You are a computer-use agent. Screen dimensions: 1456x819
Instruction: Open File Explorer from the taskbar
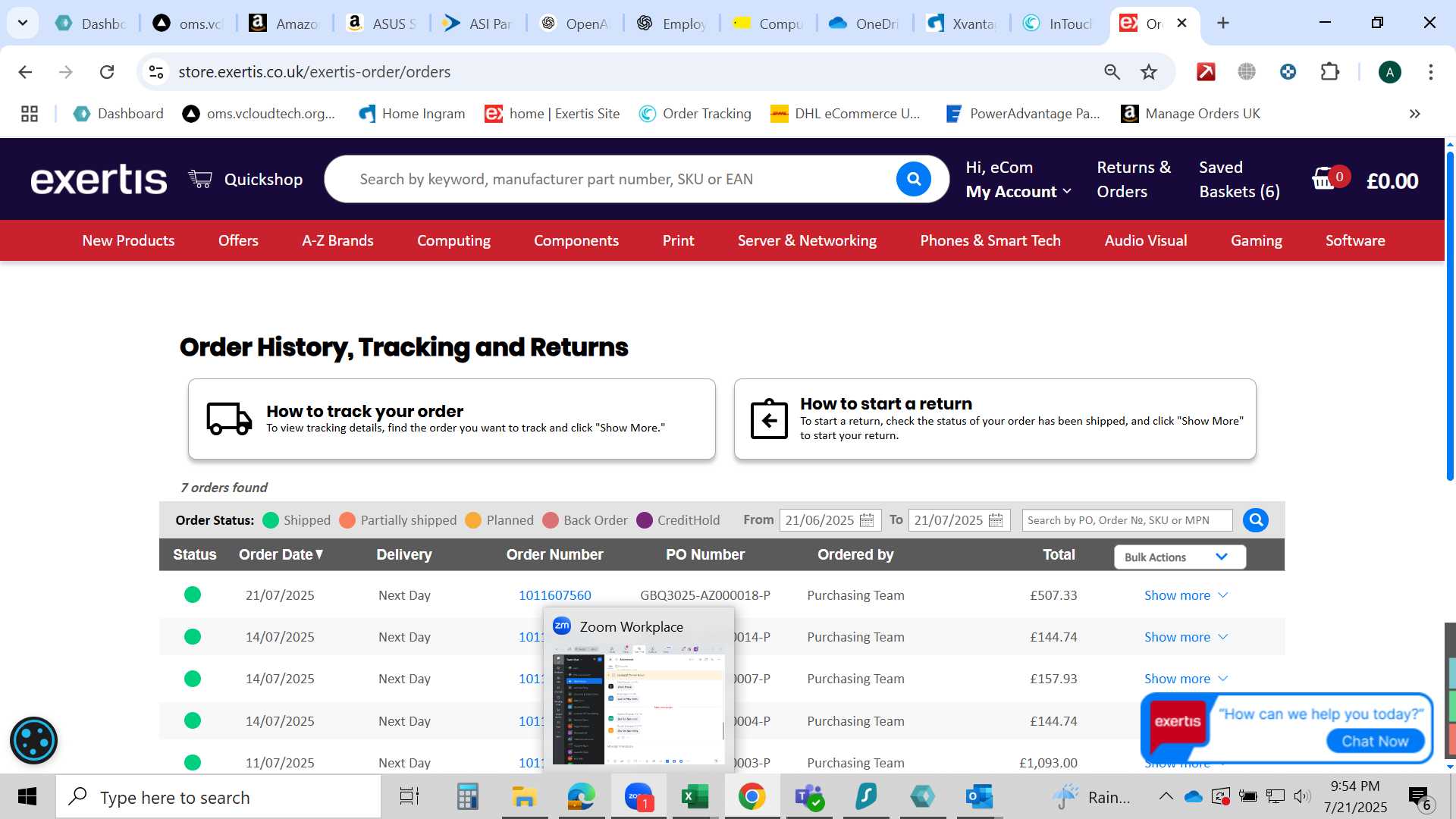pyautogui.click(x=524, y=797)
